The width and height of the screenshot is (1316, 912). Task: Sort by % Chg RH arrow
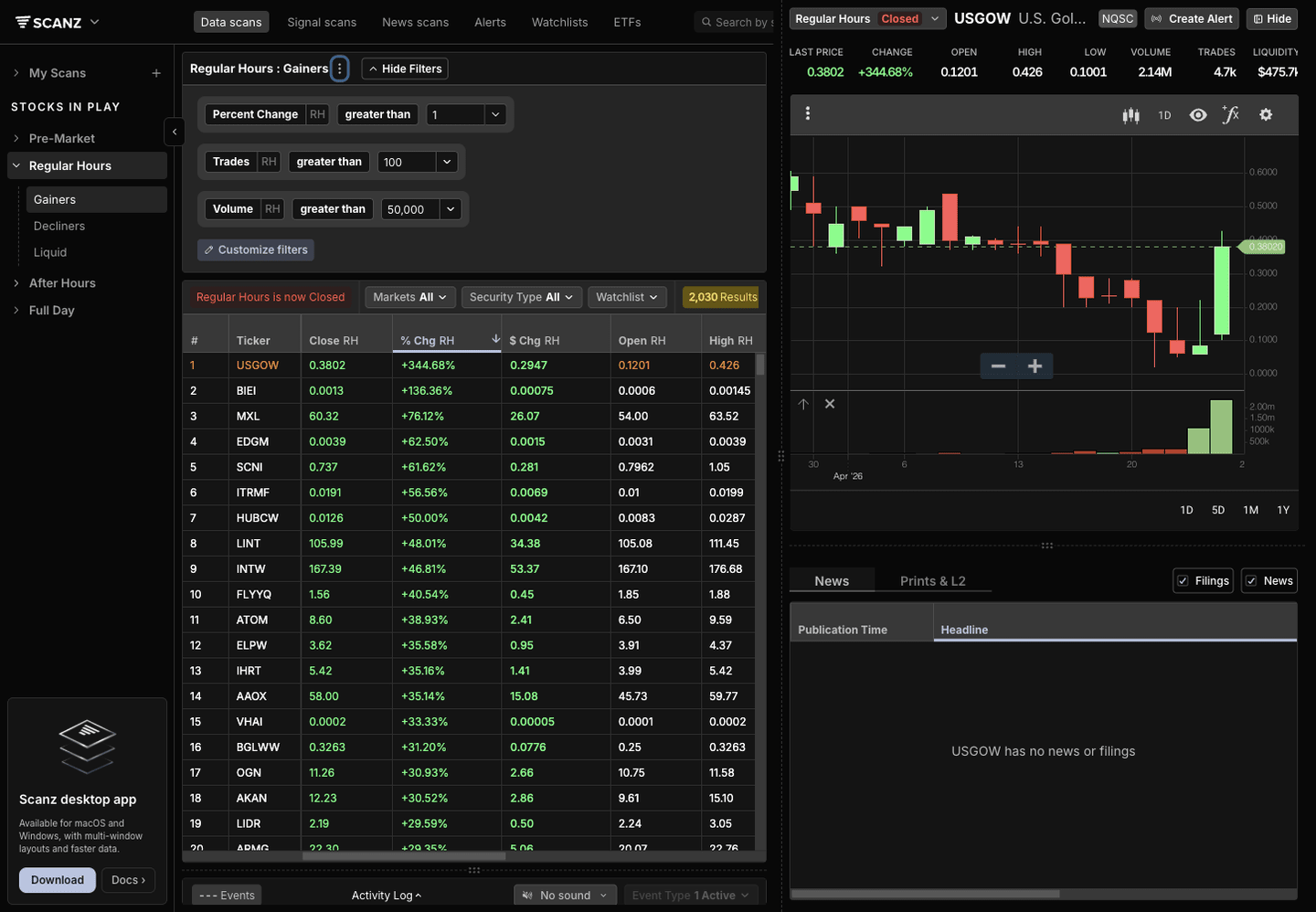(x=495, y=339)
